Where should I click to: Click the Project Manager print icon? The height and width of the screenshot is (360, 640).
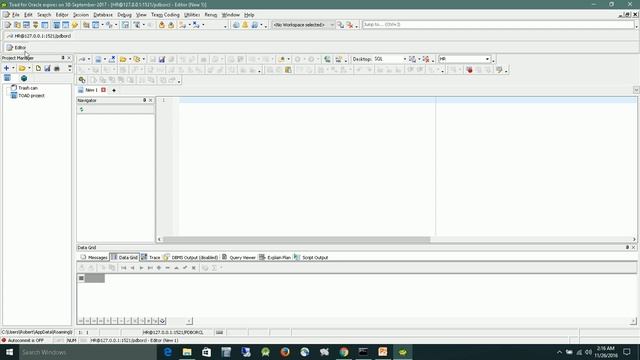click(57, 68)
